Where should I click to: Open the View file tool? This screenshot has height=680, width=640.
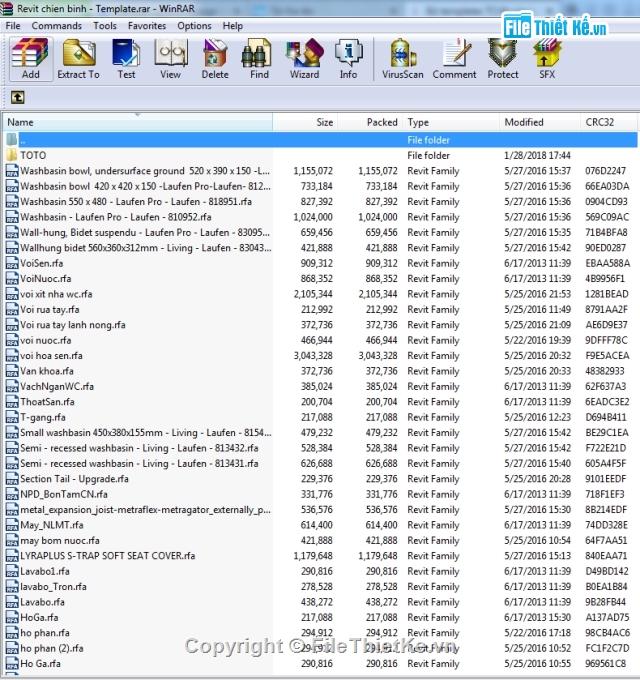coord(170,59)
